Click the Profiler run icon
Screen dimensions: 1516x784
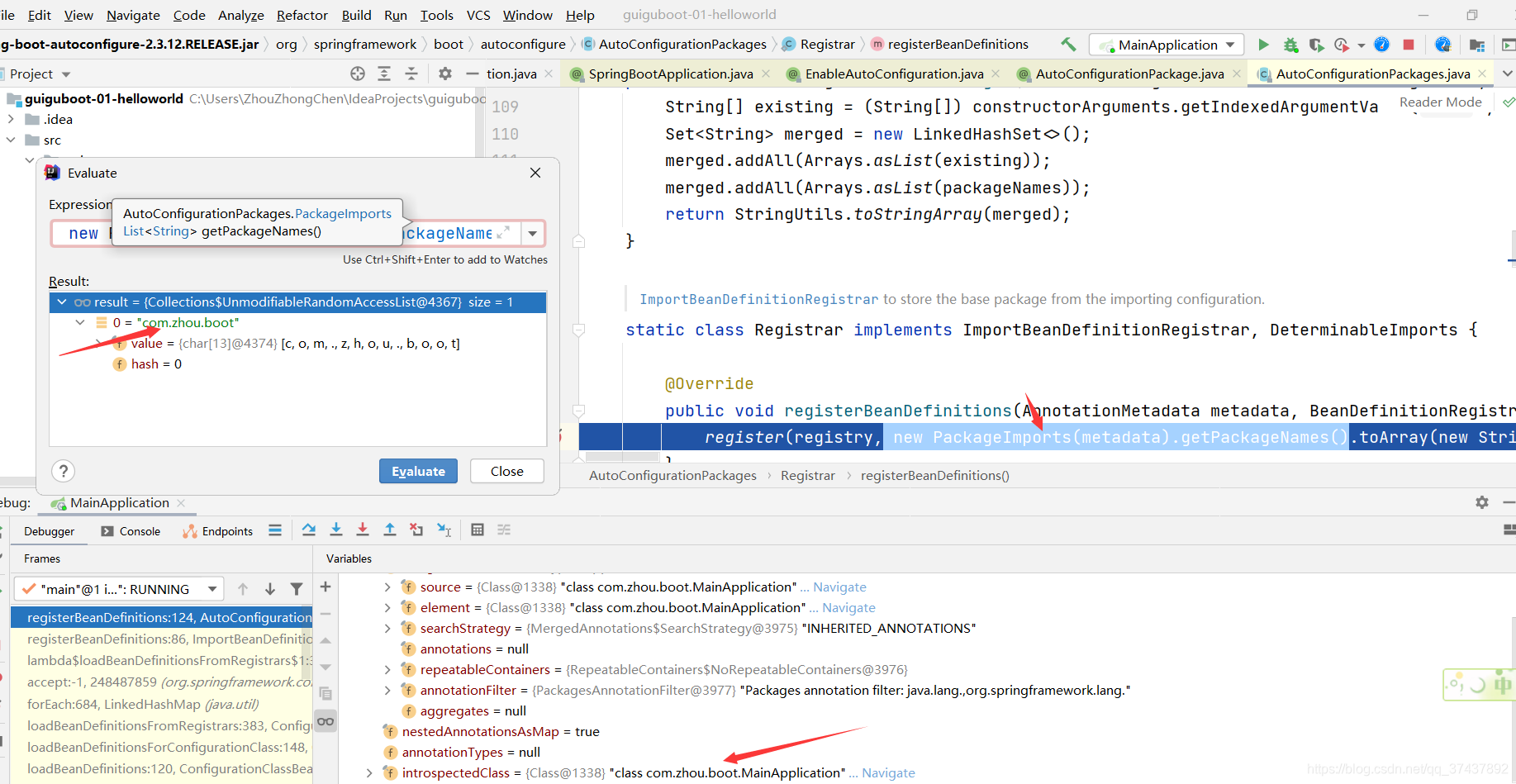(1343, 45)
